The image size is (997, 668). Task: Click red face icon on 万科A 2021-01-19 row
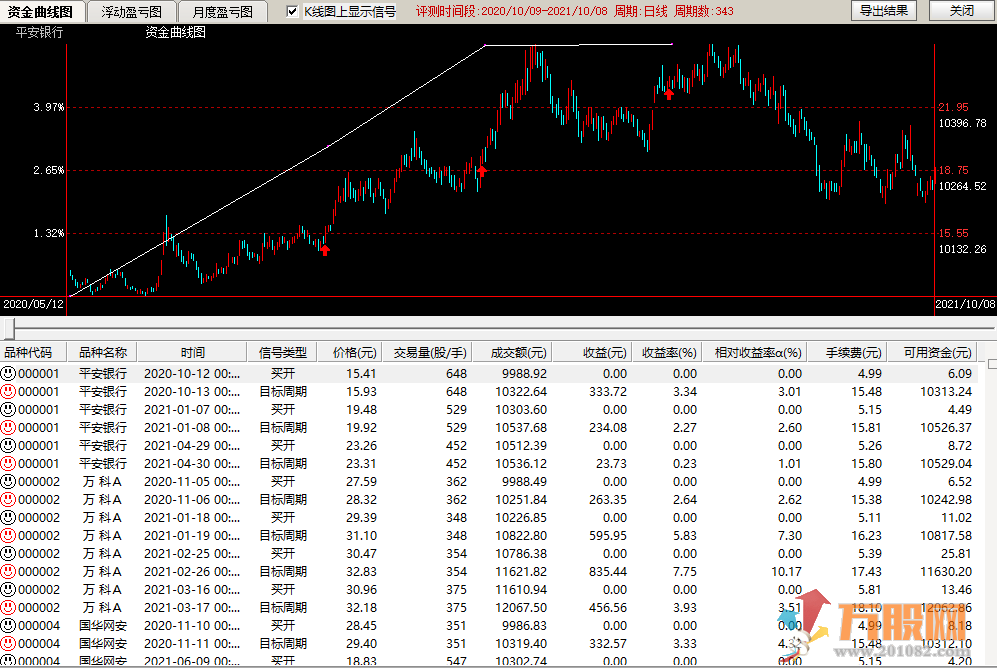(x=8, y=536)
